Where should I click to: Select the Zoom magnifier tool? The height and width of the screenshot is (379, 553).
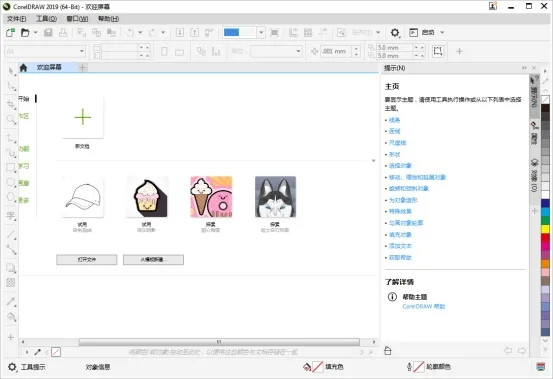tap(11, 119)
